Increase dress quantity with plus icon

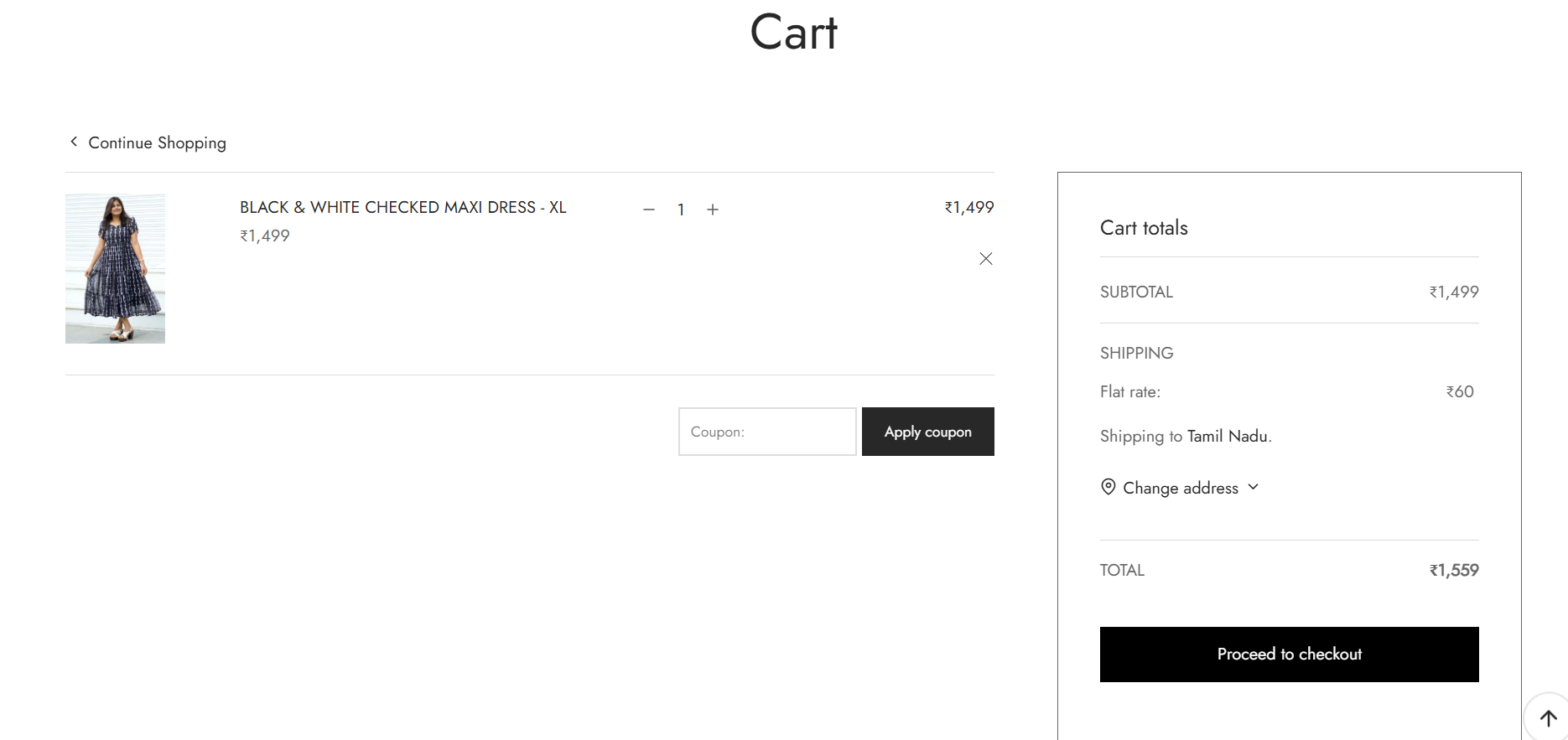tap(713, 210)
